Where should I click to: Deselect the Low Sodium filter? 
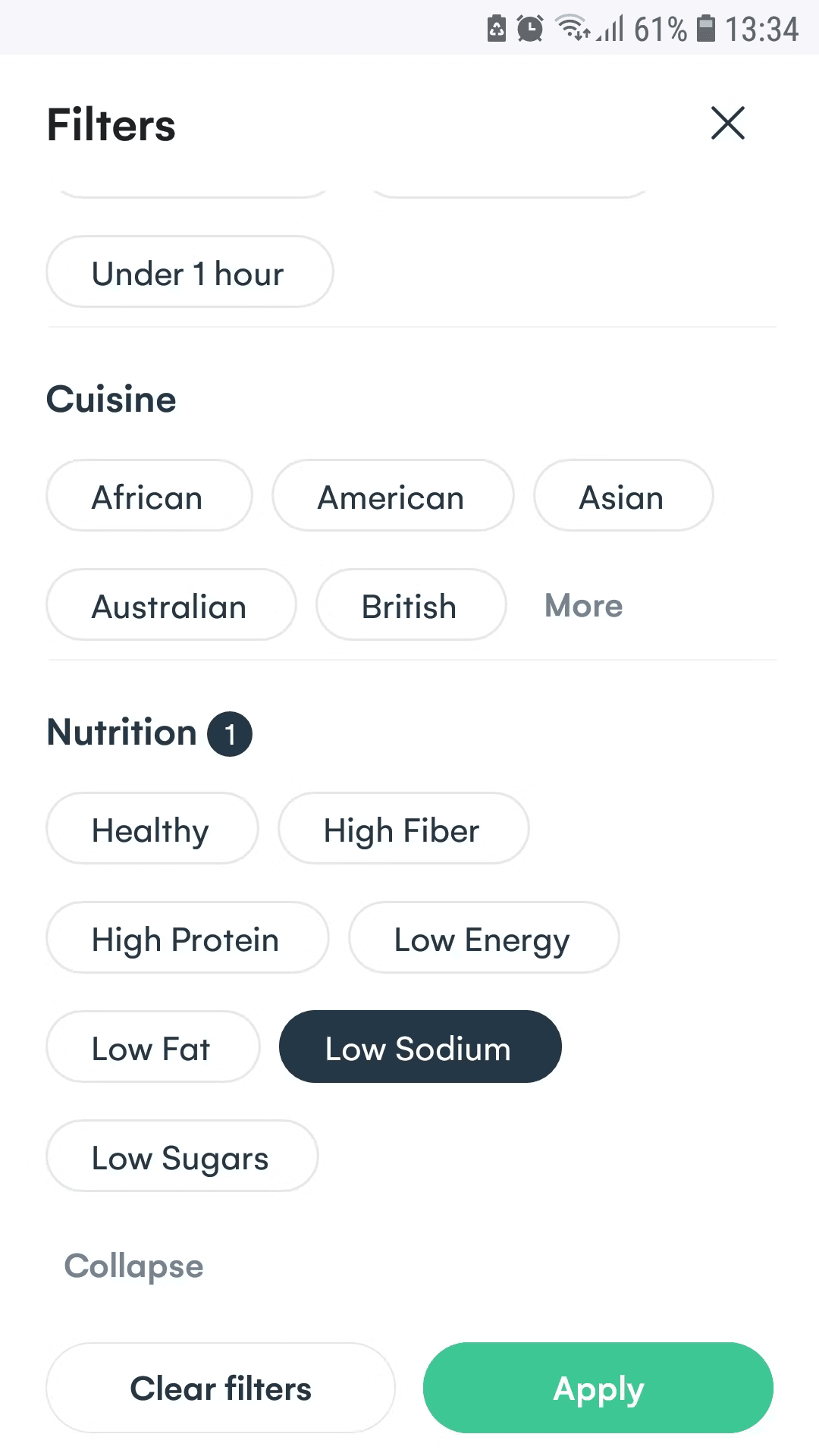coord(419,1047)
